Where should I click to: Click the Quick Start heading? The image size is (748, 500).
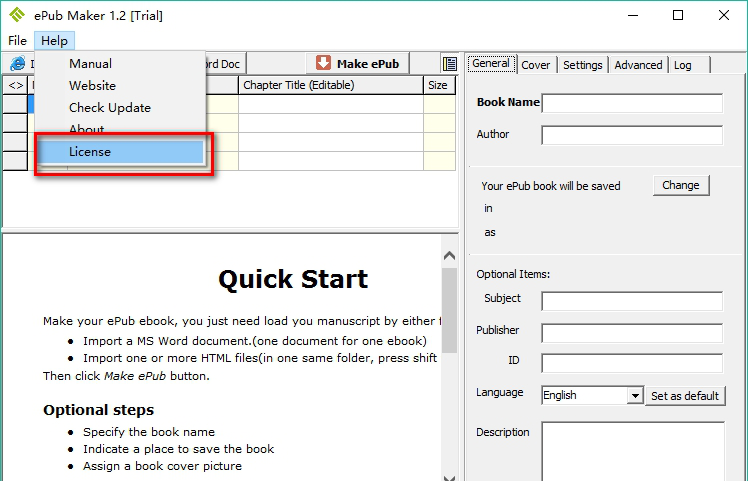(x=293, y=279)
